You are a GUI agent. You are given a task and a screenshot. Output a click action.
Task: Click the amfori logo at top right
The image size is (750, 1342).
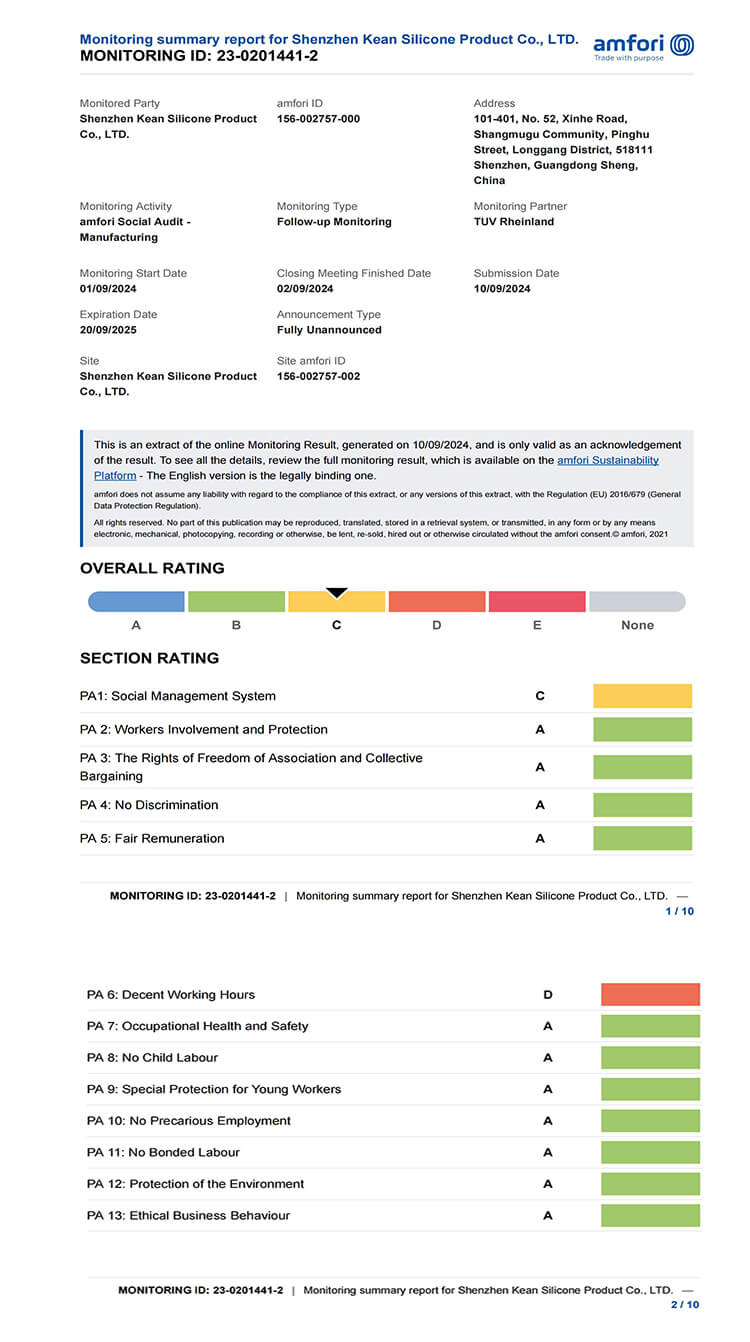tap(643, 46)
